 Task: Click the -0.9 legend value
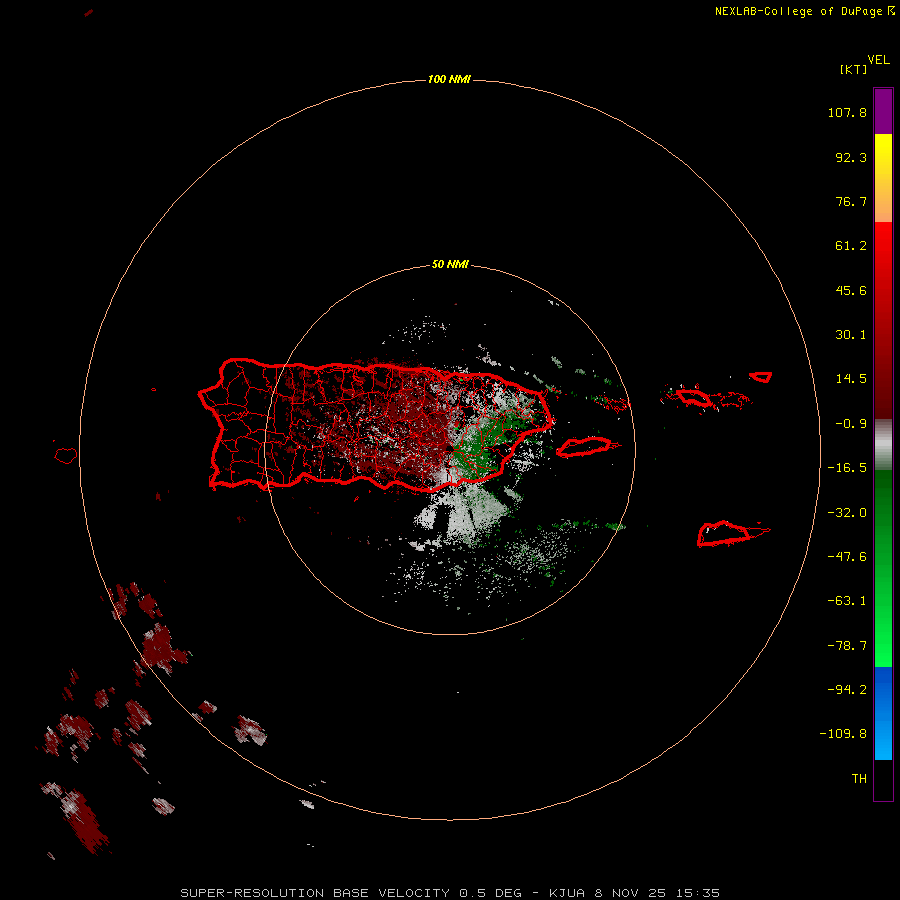pos(851,424)
